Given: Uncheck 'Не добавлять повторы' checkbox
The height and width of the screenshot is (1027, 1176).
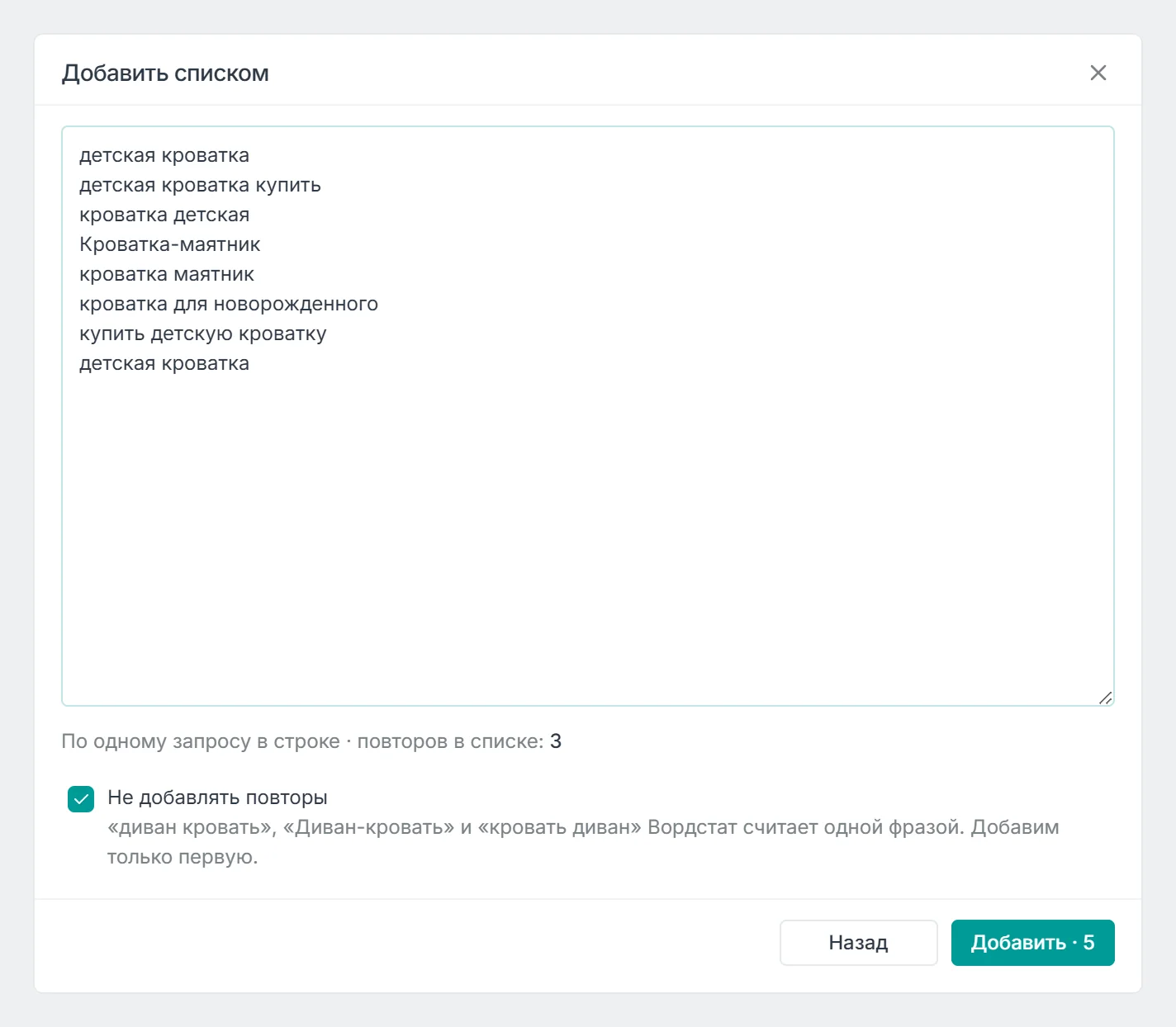Looking at the screenshot, I should 81,798.
